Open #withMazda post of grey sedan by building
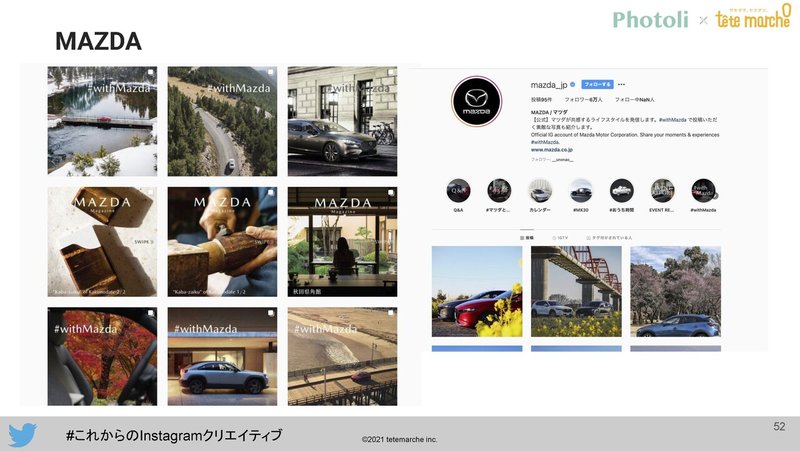The height and width of the screenshot is (451, 800). click(x=342, y=121)
